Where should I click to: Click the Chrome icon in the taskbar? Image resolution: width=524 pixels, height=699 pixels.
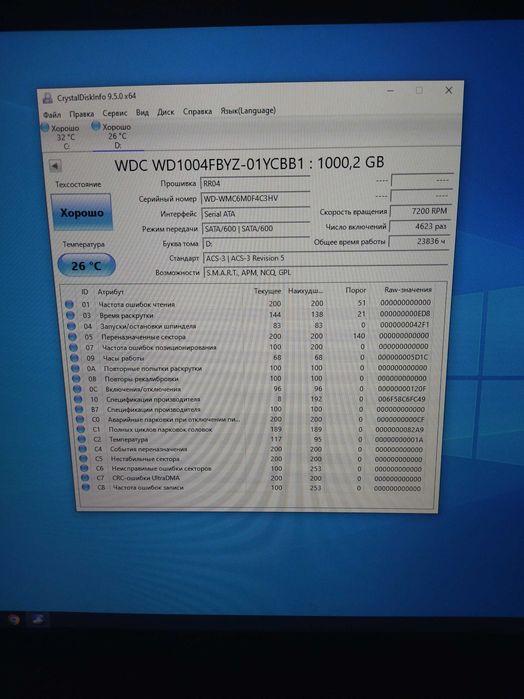14,619
